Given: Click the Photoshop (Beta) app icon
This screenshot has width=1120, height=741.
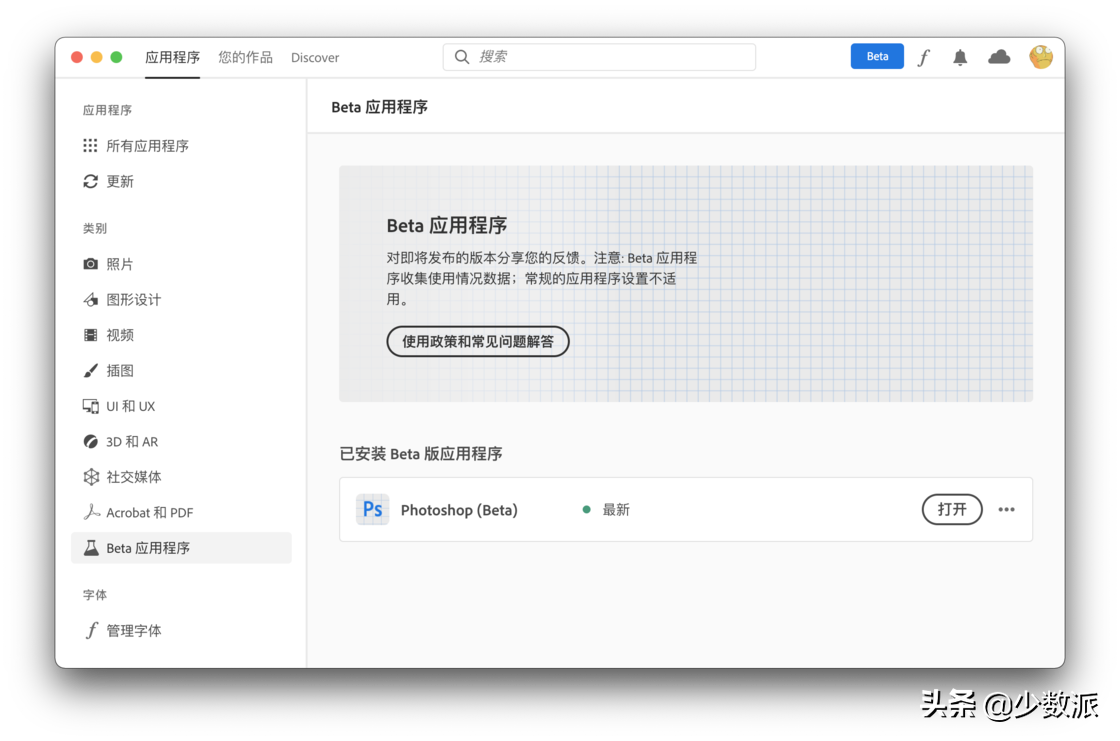Looking at the screenshot, I should tap(372, 509).
